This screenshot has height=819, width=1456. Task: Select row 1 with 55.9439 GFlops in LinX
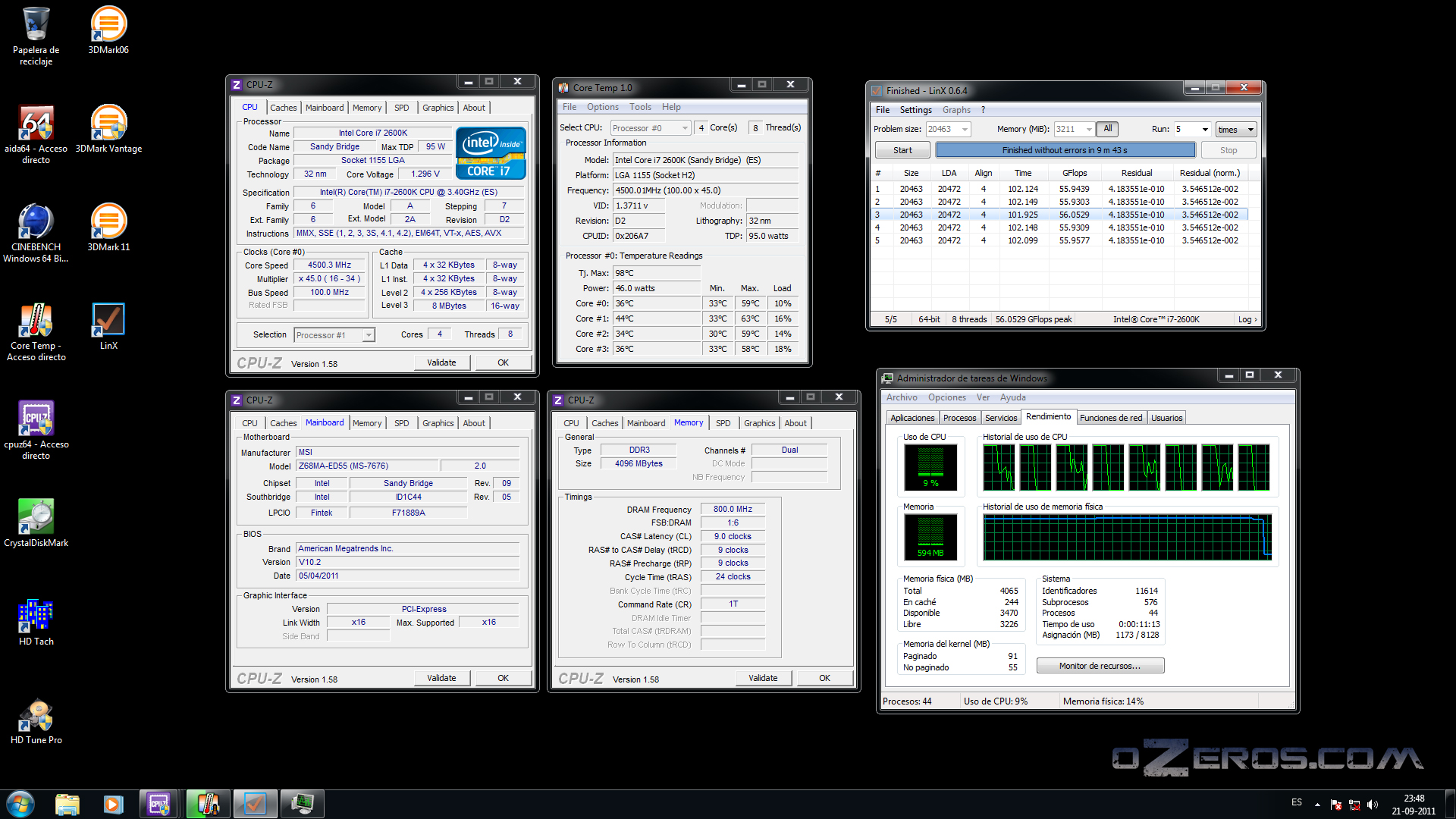pyautogui.click(x=1060, y=189)
